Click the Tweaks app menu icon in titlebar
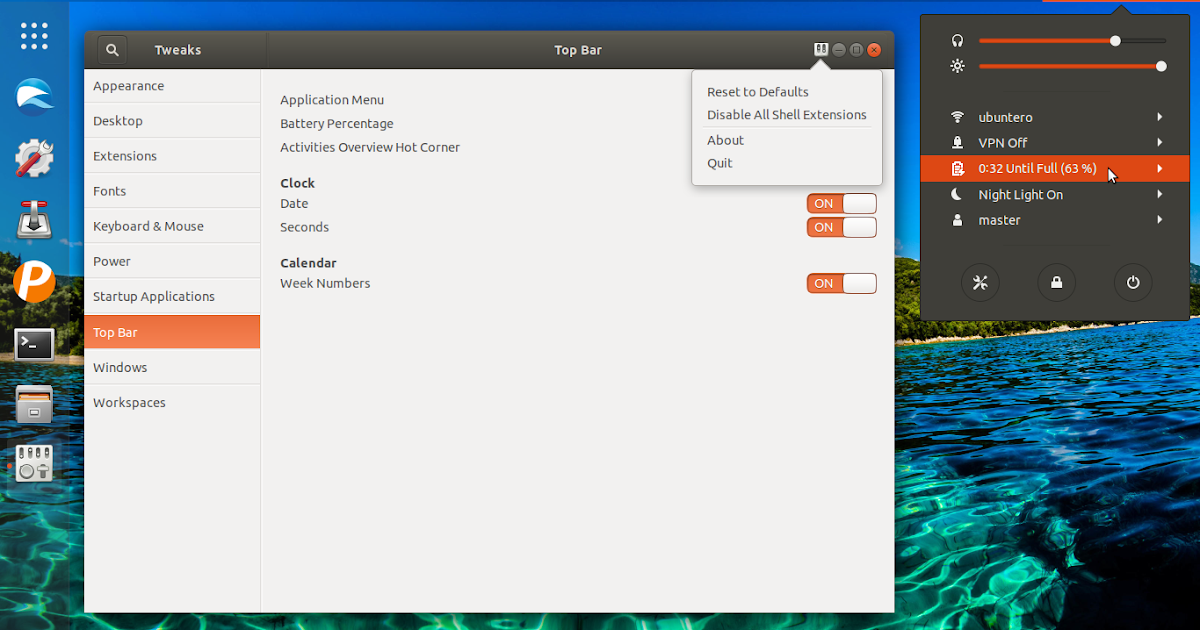The height and width of the screenshot is (630, 1200). point(821,49)
